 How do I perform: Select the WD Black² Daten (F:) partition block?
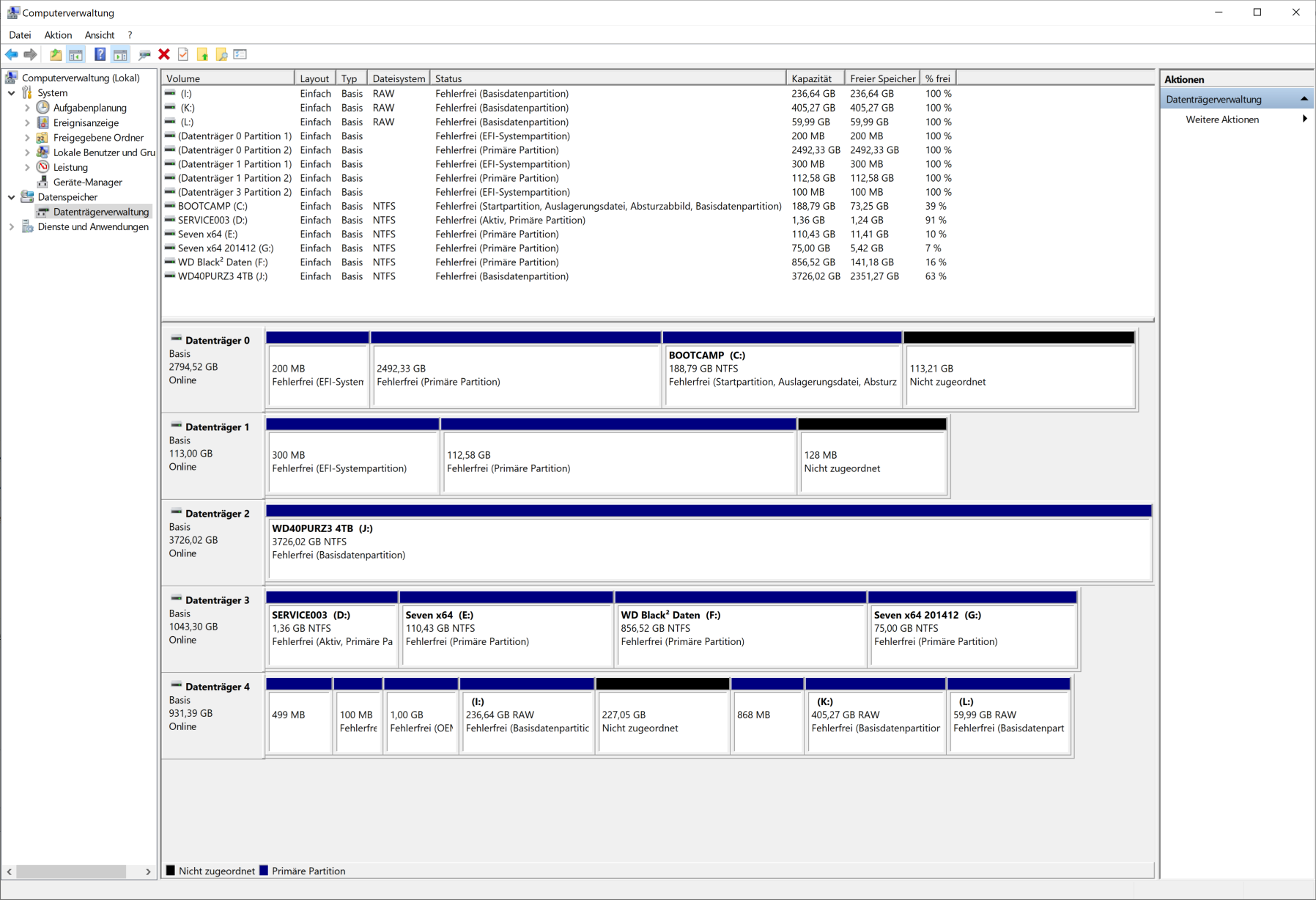[741, 629]
